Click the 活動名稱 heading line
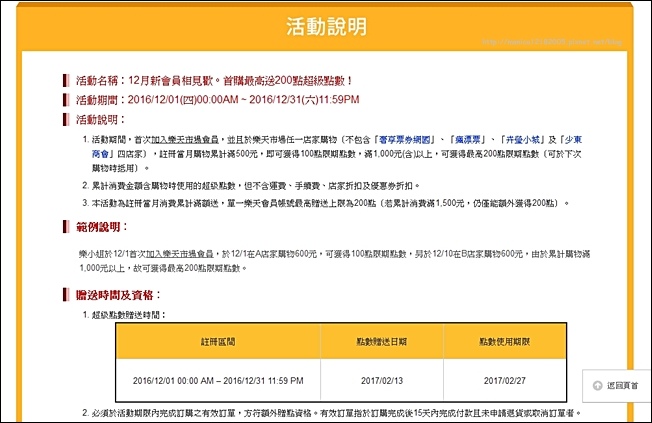Image resolution: width=652 pixels, height=423 pixels. 214,80
